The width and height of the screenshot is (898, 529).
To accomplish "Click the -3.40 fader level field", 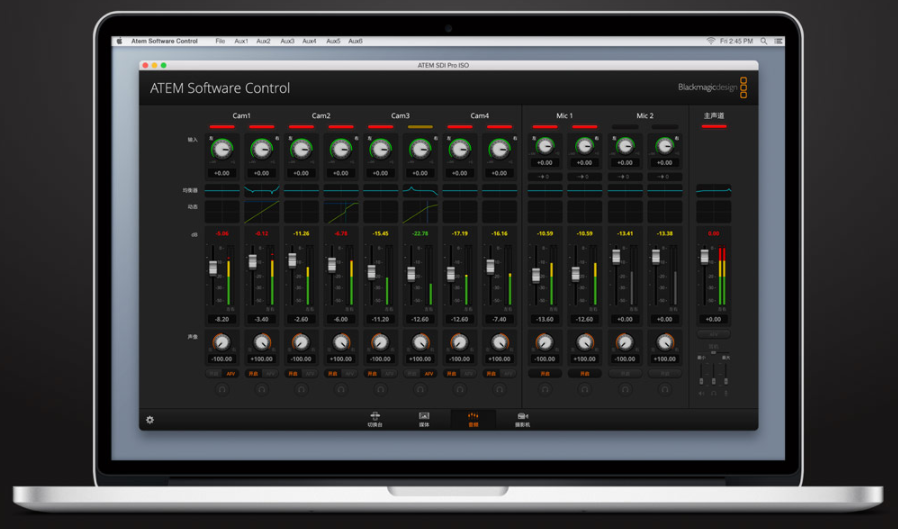I will (x=262, y=319).
